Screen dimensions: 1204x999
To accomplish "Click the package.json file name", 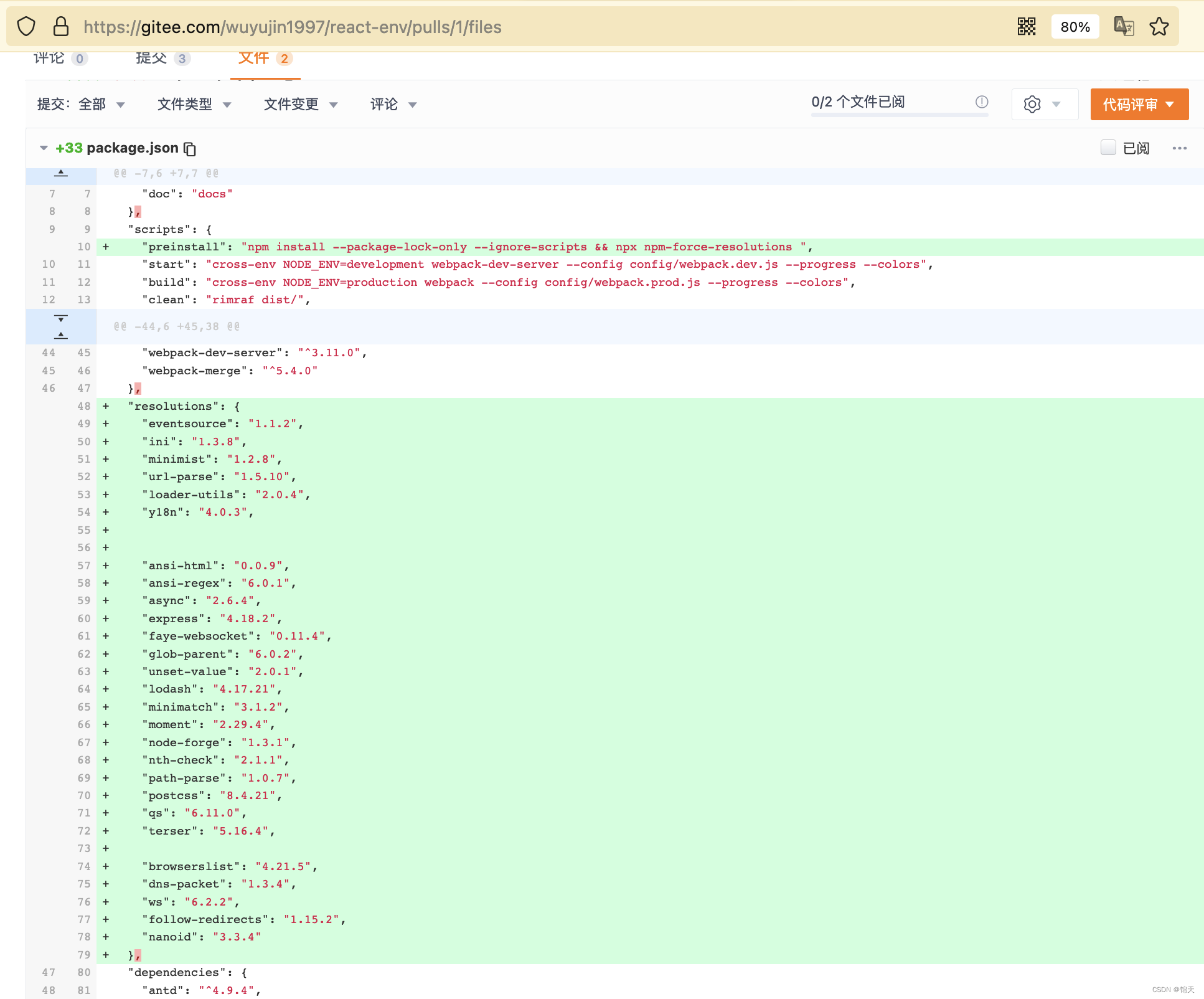I will tap(133, 148).
